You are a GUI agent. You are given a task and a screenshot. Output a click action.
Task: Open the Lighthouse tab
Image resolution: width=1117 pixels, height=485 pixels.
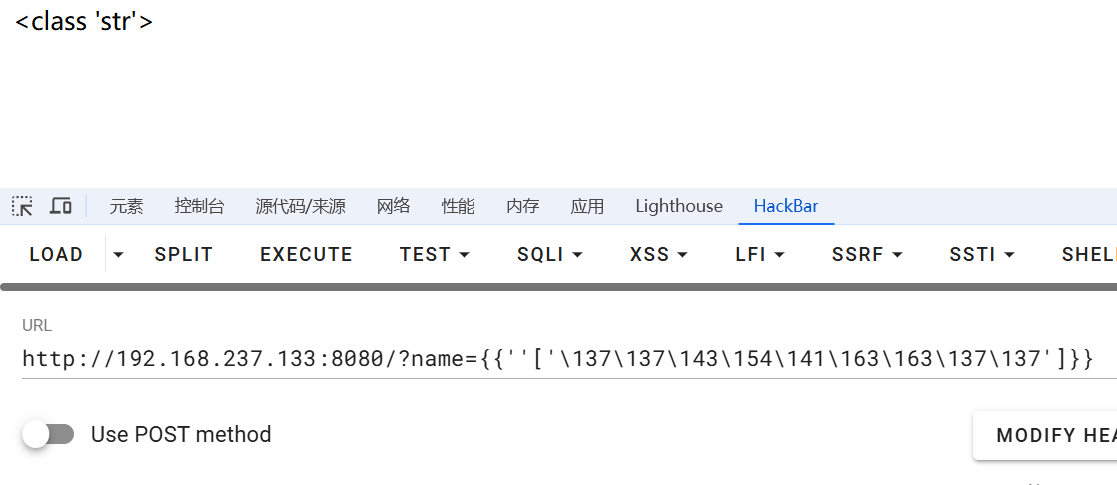pyautogui.click(x=678, y=206)
